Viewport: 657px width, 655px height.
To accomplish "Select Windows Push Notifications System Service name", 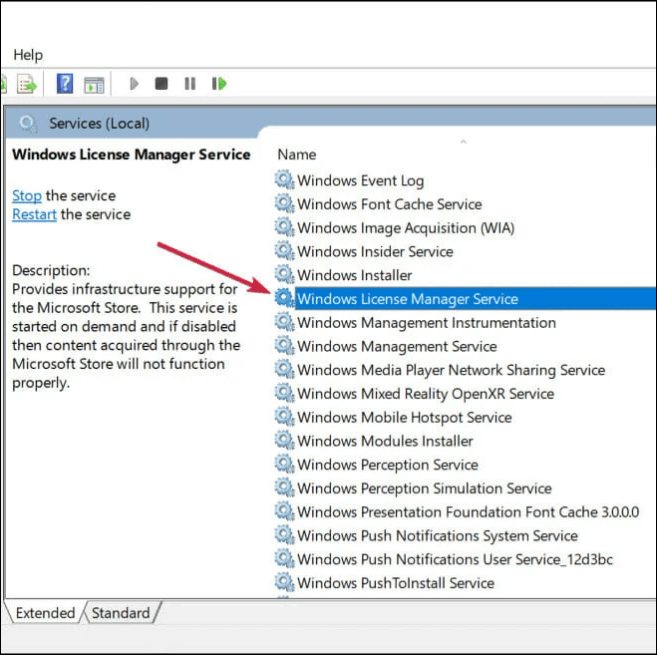I will [438, 536].
